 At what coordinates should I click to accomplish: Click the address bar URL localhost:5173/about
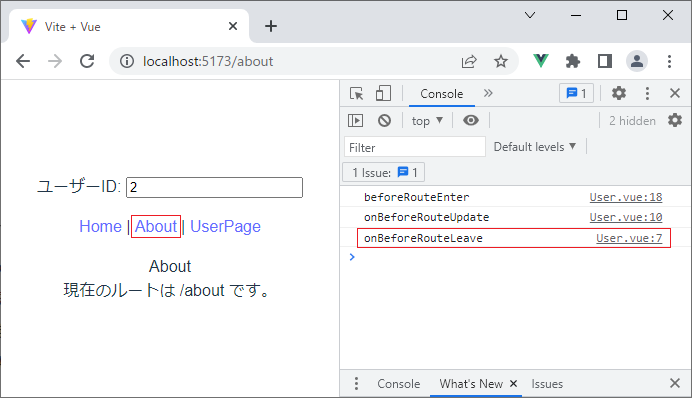(208, 61)
